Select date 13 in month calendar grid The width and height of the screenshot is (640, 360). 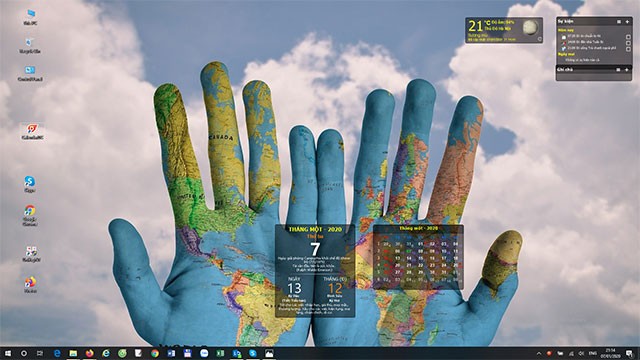[x=398, y=258]
